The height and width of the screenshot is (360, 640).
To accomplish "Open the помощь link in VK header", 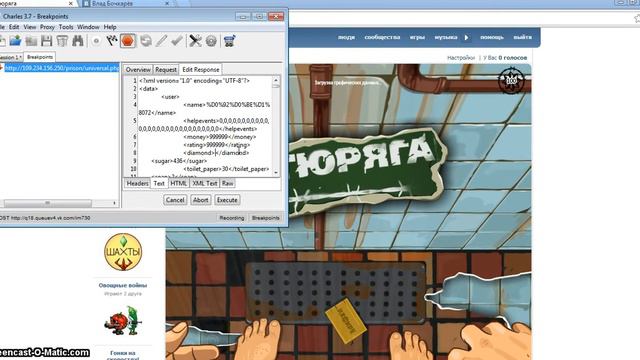I will 492,37.
